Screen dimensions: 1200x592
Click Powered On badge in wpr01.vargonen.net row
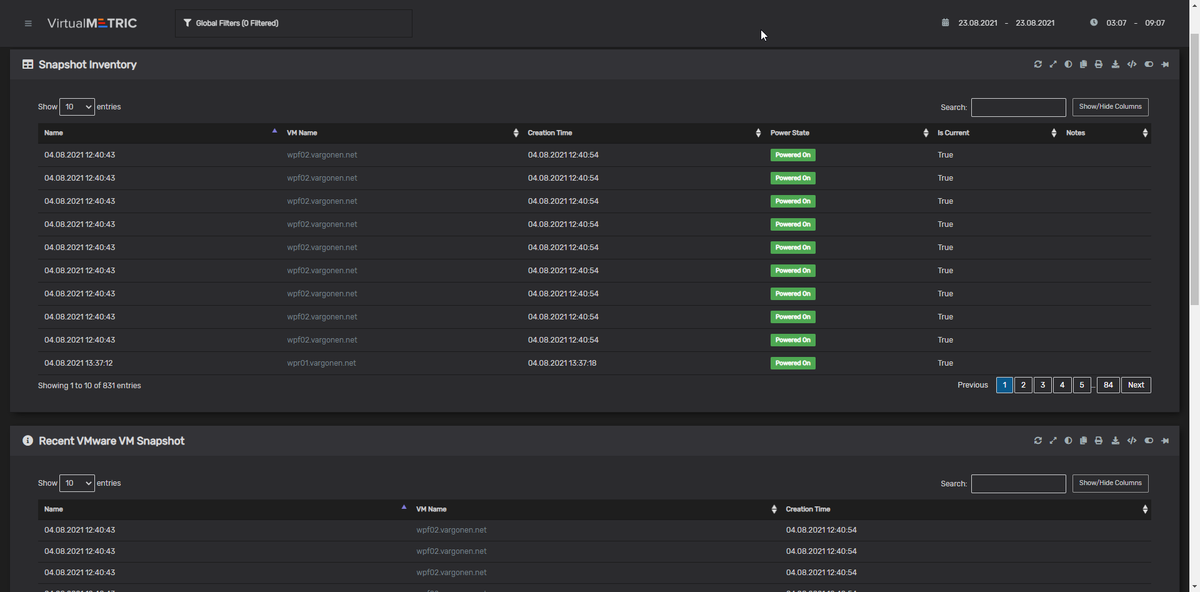click(x=793, y=363)
